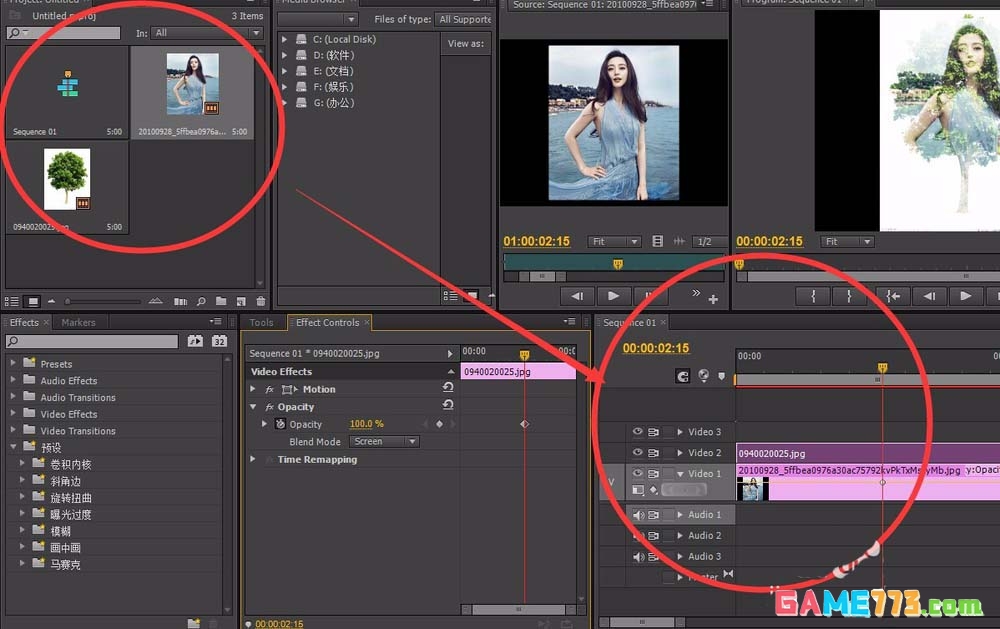Click the Find magnifier icon in Project panel

pyautogui.click(x=201, y=301)
